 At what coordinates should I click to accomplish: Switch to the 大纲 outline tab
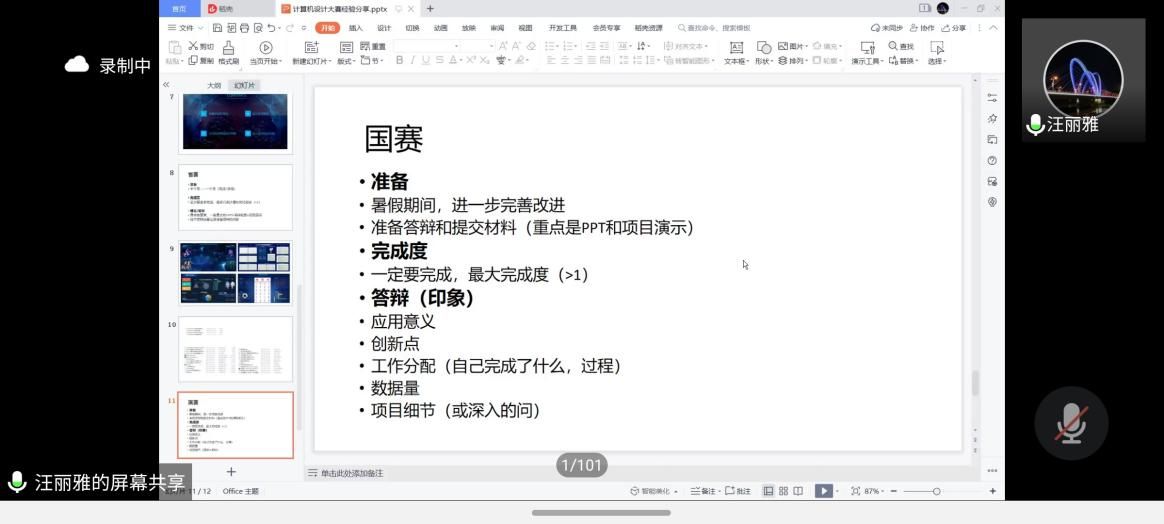[214, 85]
